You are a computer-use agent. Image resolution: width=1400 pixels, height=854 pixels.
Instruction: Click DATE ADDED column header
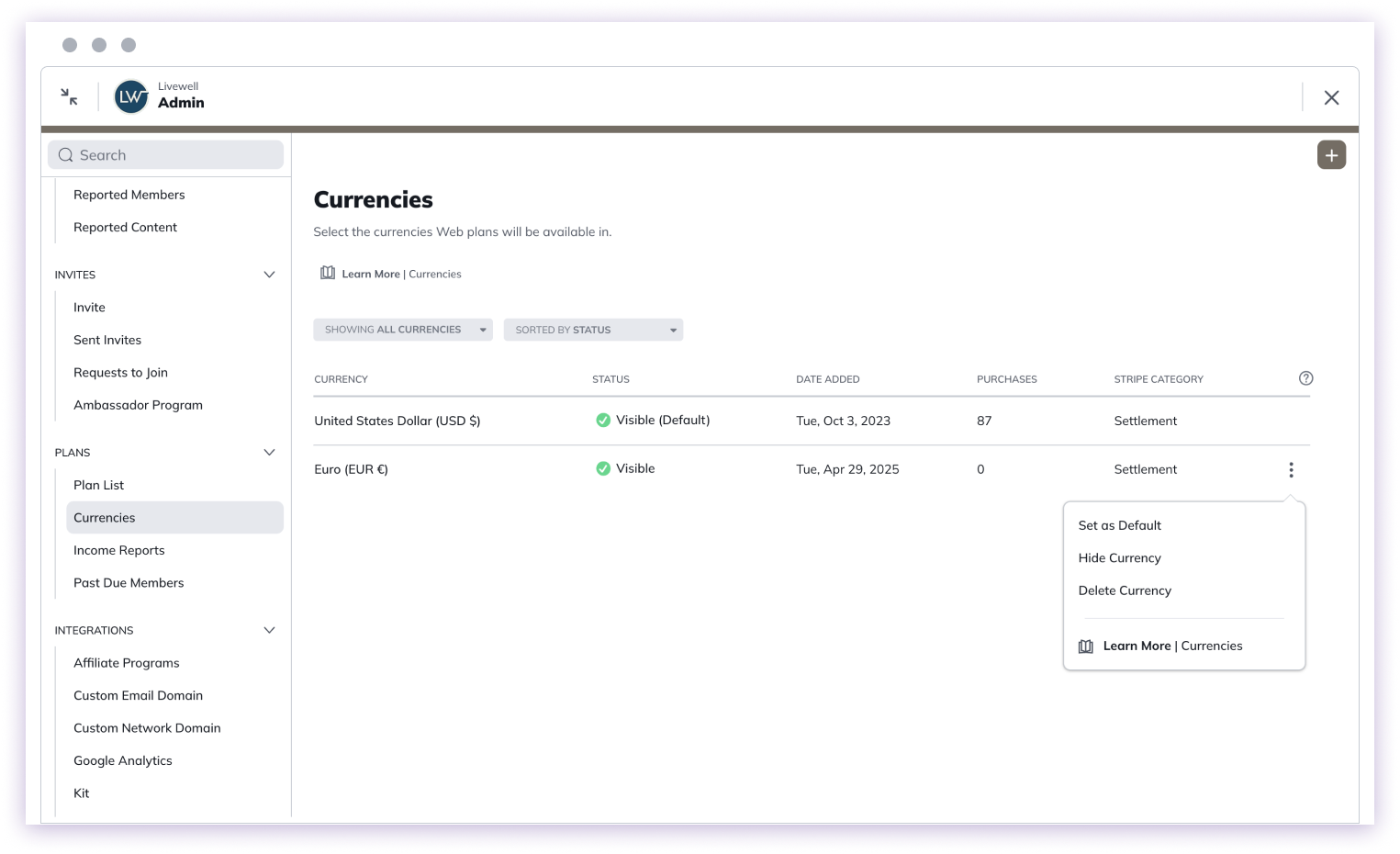click(827, 379)
